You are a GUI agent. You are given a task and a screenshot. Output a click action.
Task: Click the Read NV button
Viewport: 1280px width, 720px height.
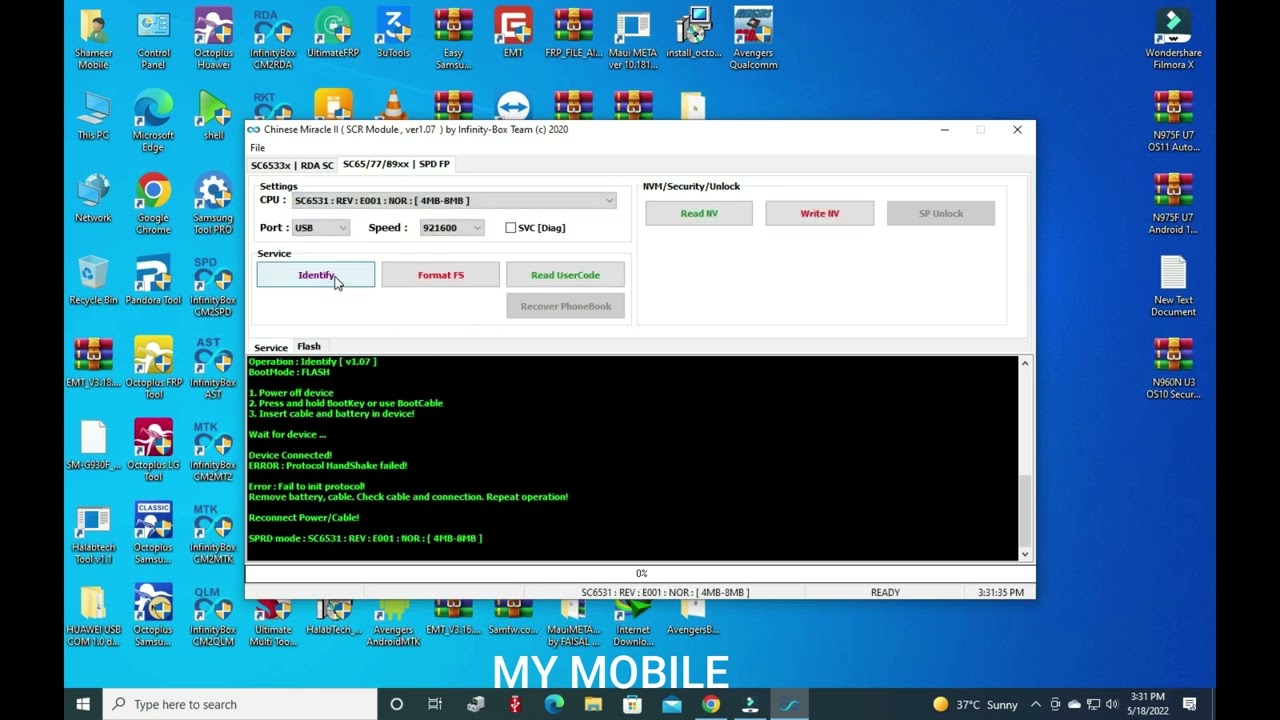pyautogui.click(x=699, y=213)
